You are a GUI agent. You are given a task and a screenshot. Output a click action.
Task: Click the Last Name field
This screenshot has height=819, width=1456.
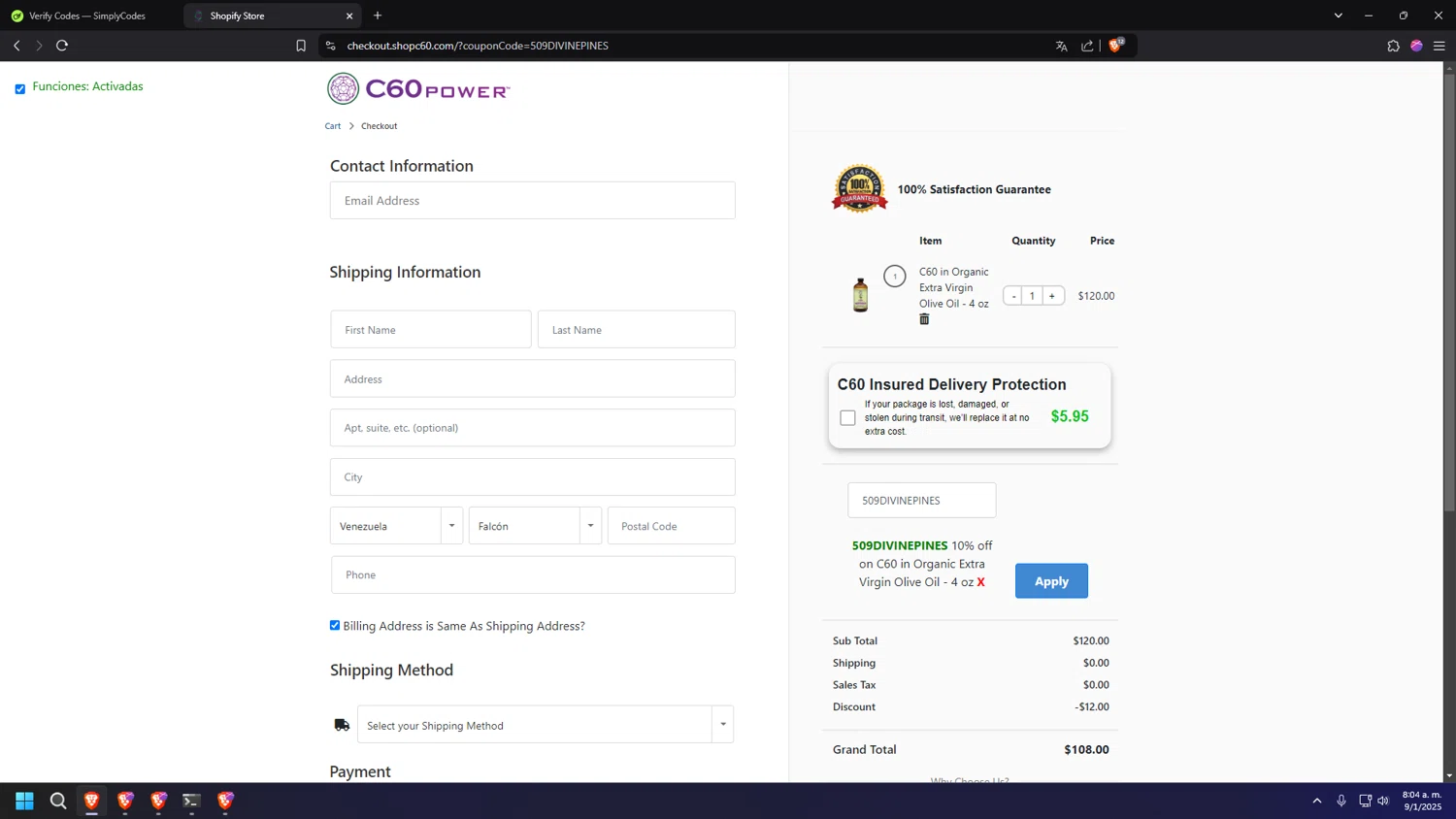[x=636, y=329]
